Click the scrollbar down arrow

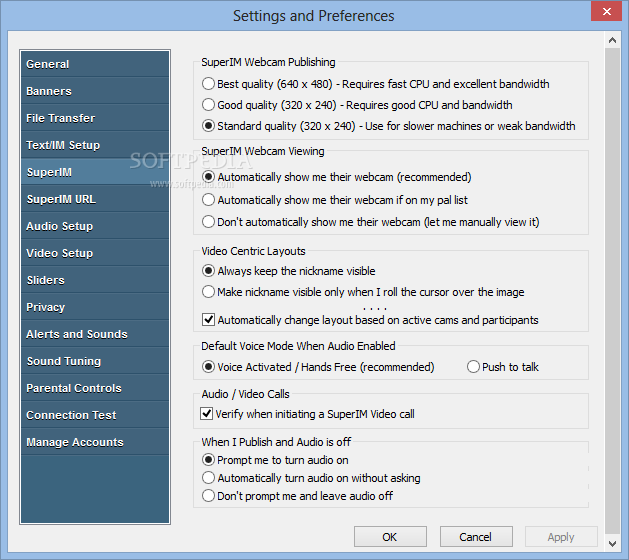point(612,544)
